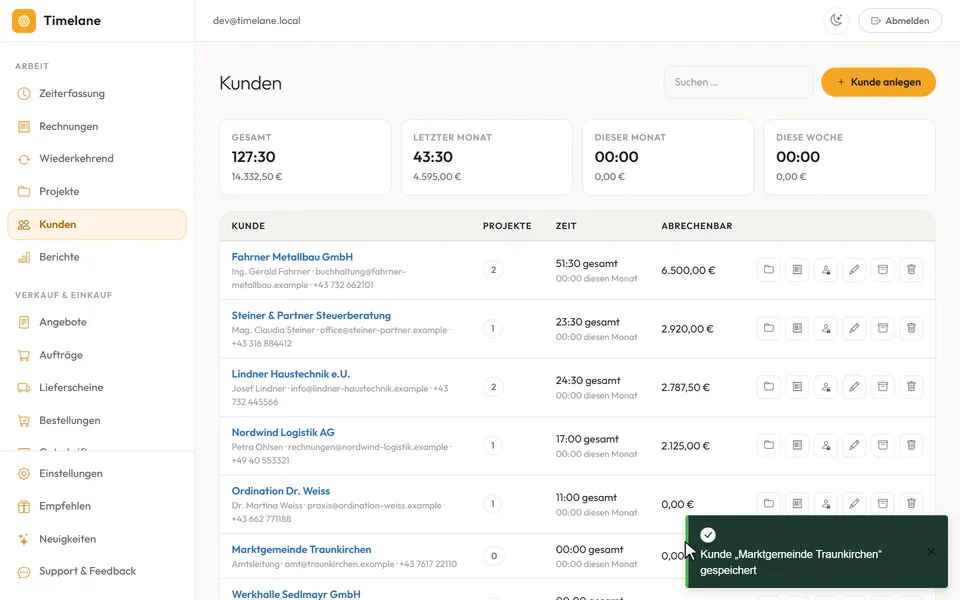The image size is (960, 600).
Task: Open the Empfehlen page
Action: (x=97, y=506)
